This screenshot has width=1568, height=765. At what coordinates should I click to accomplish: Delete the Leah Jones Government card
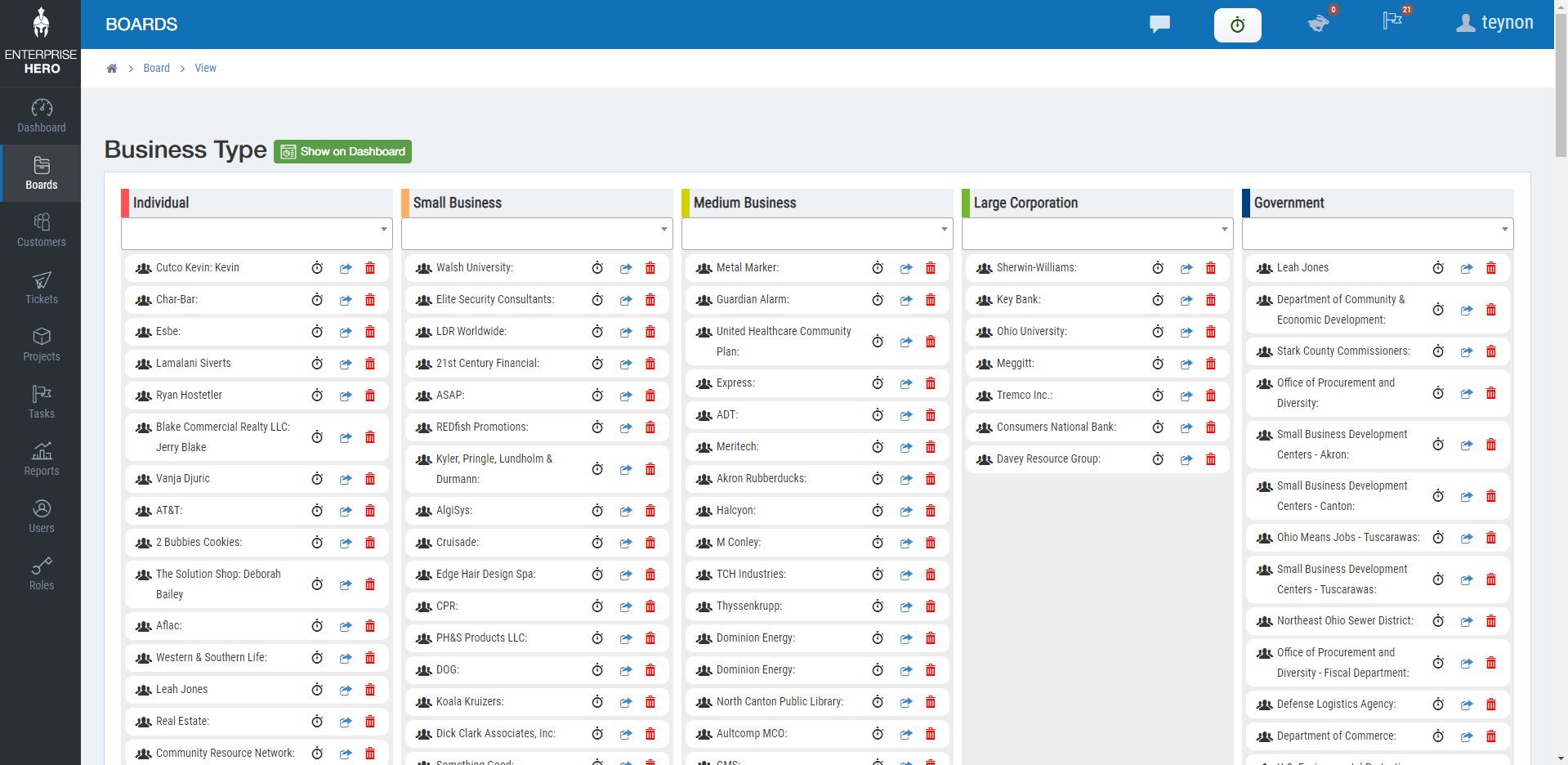click(x=1491, y=268)
